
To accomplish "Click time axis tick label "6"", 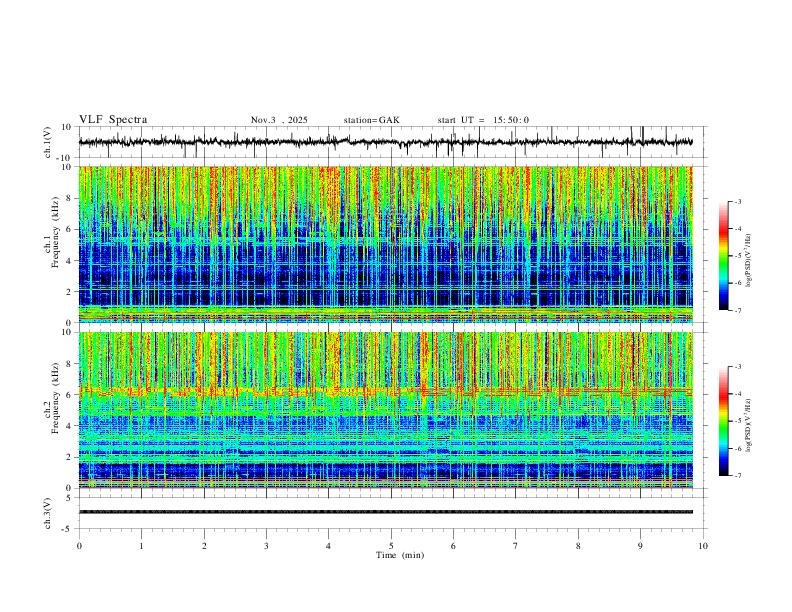I will click(453, 546).
